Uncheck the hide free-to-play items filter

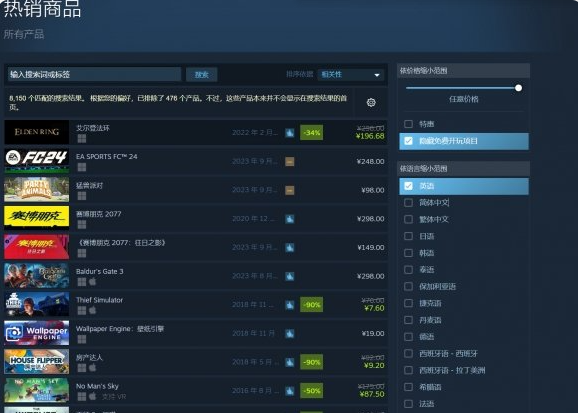point(408,141)
